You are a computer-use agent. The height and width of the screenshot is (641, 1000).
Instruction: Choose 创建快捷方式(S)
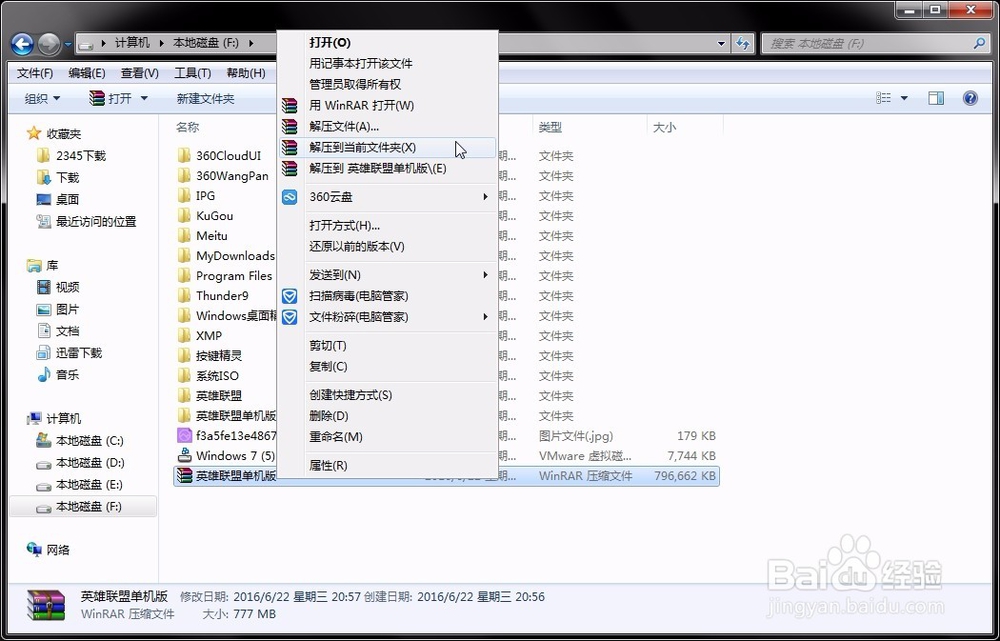(x=388, y=395)
